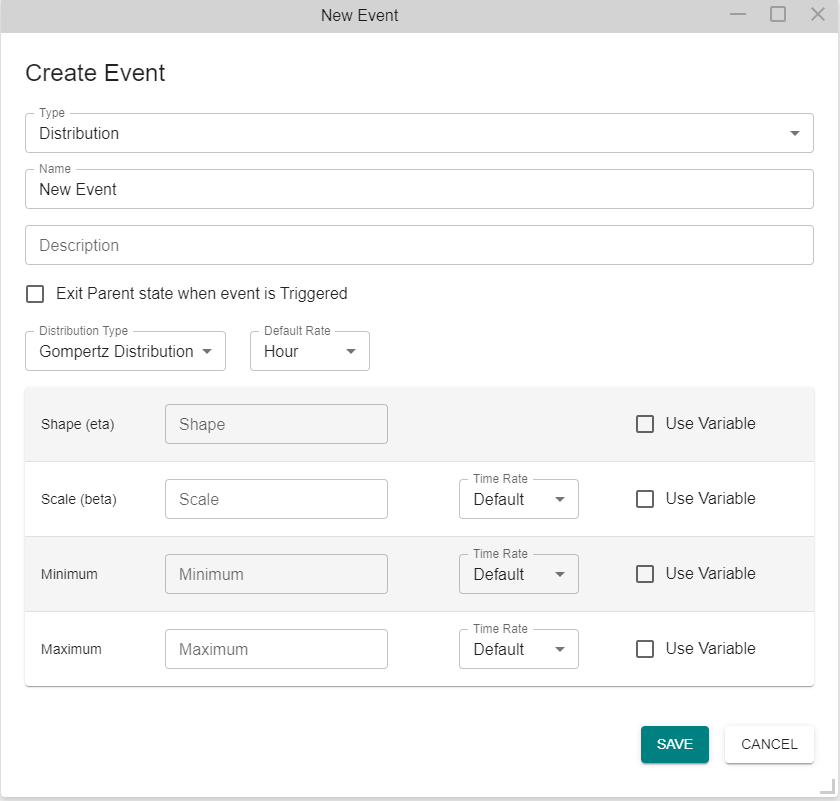Click the window resize handle corner
The image size is (840, 801).
[x=828, y=786]
